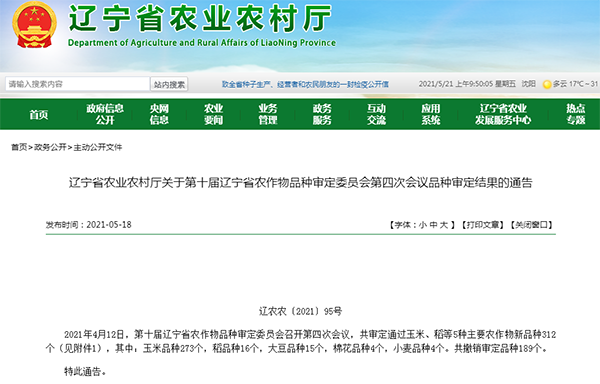This screenshot has height=384, width=600.
Task: Click the document number 辽农农〔2021〕95号
Action: (x=300, y=311)
